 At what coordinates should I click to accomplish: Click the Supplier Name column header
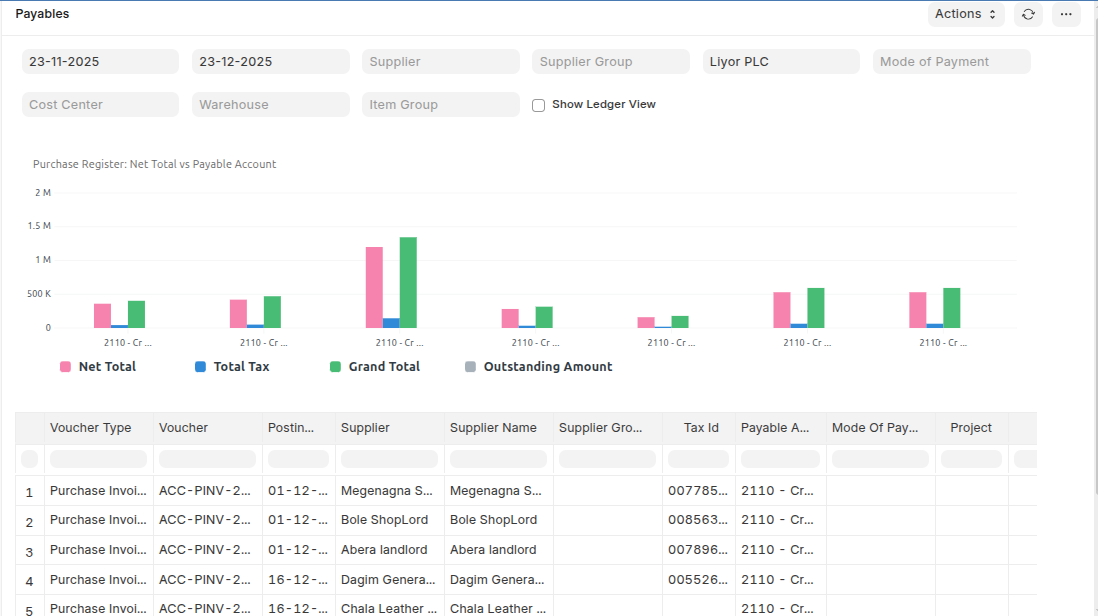tap(493, 428)
